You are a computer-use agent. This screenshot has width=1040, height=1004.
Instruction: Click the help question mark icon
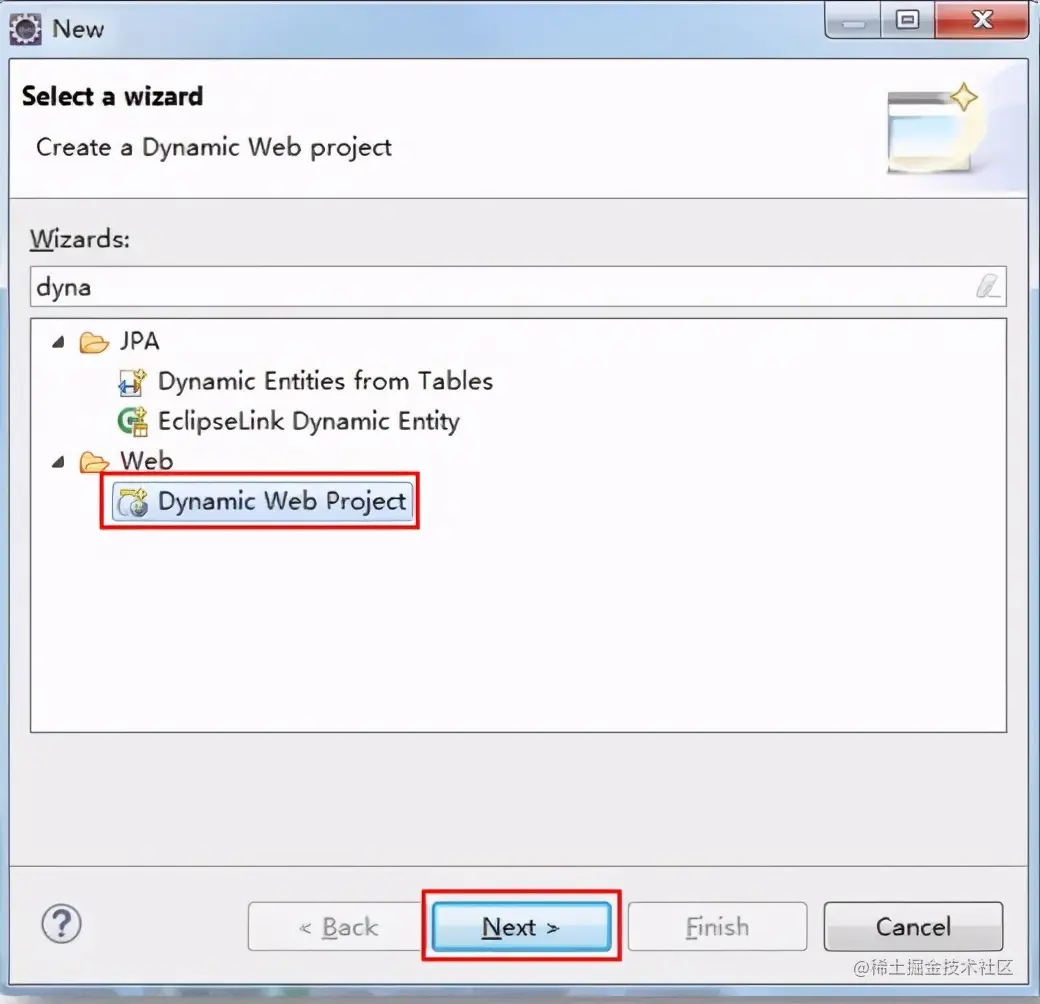coord(62,923)
